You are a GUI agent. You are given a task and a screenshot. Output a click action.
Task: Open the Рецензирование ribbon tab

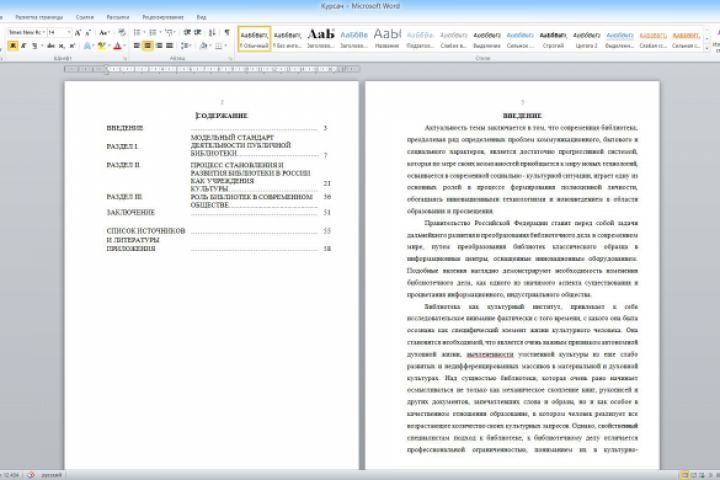163,17
